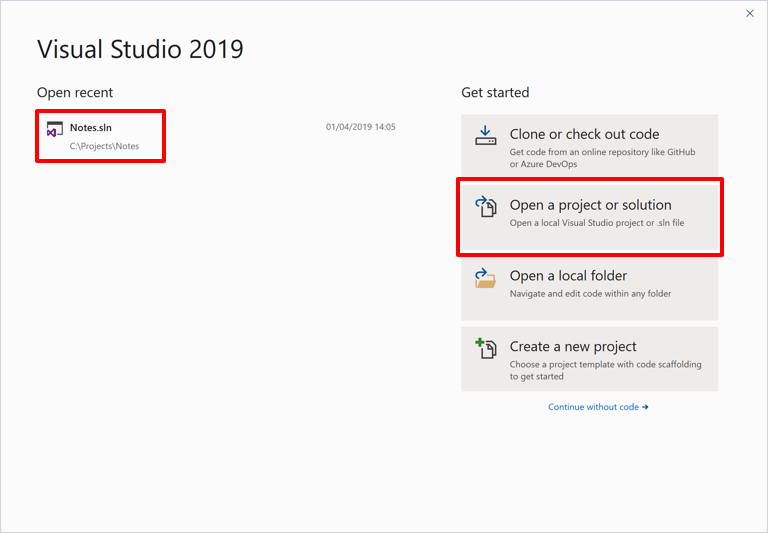Click the C:\Projects\Notes path of recent item

click(104, 146)
